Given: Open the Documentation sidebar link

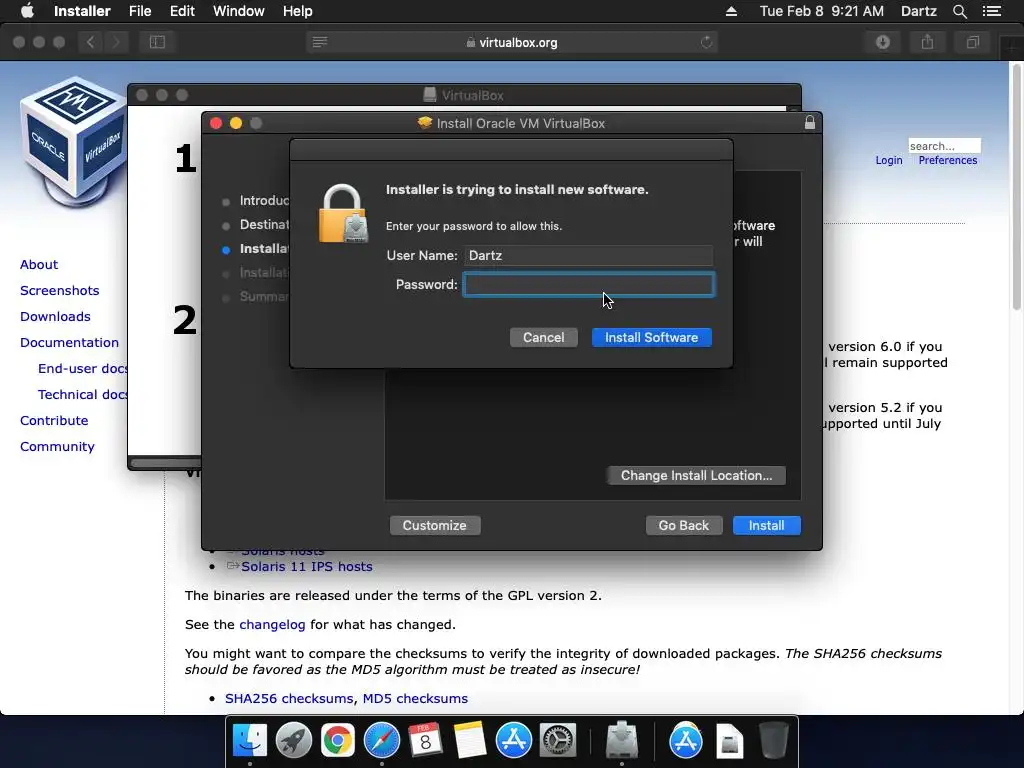Looking at the screenshot, I should (69, 343).
